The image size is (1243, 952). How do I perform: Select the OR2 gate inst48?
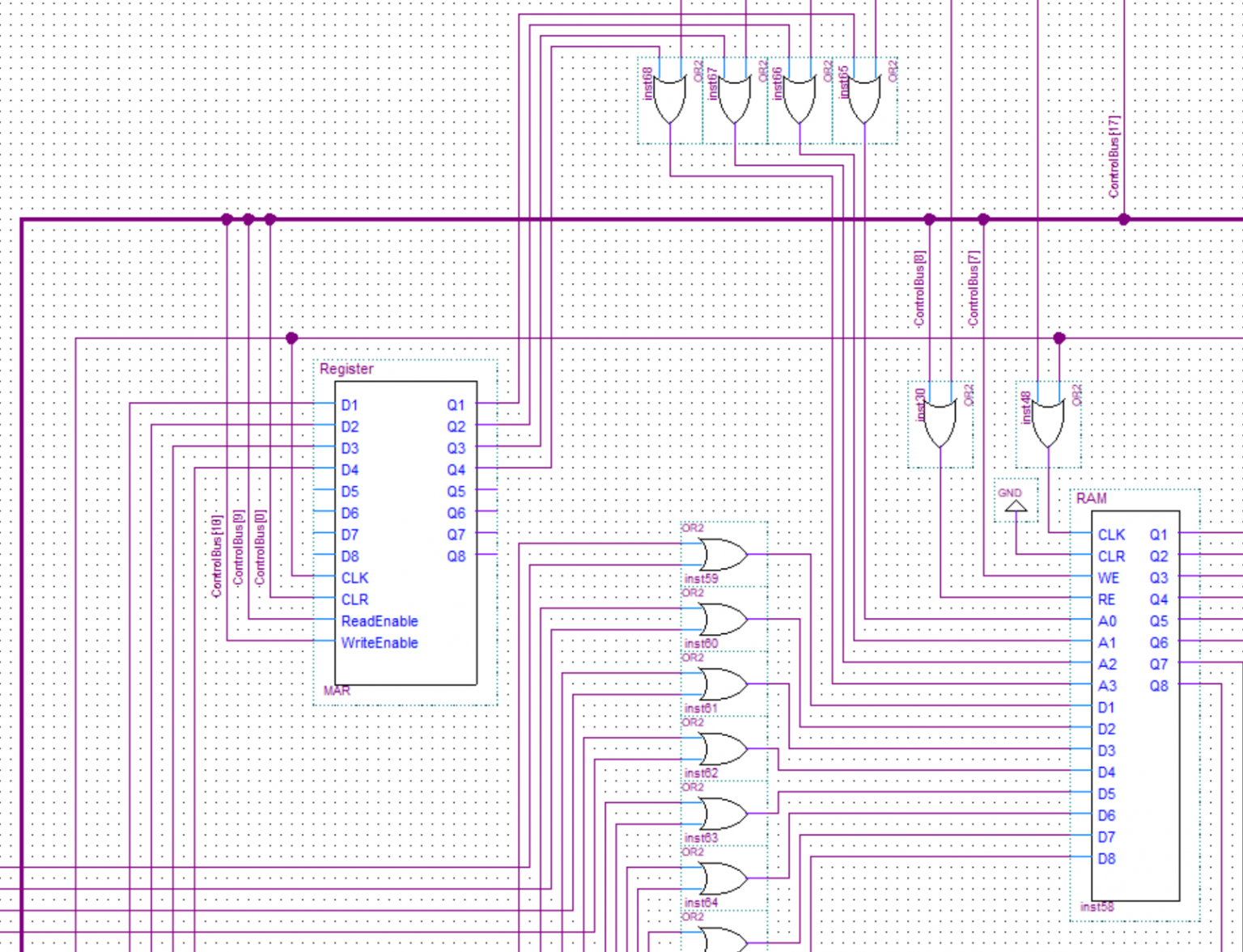tap(1047, 421)
